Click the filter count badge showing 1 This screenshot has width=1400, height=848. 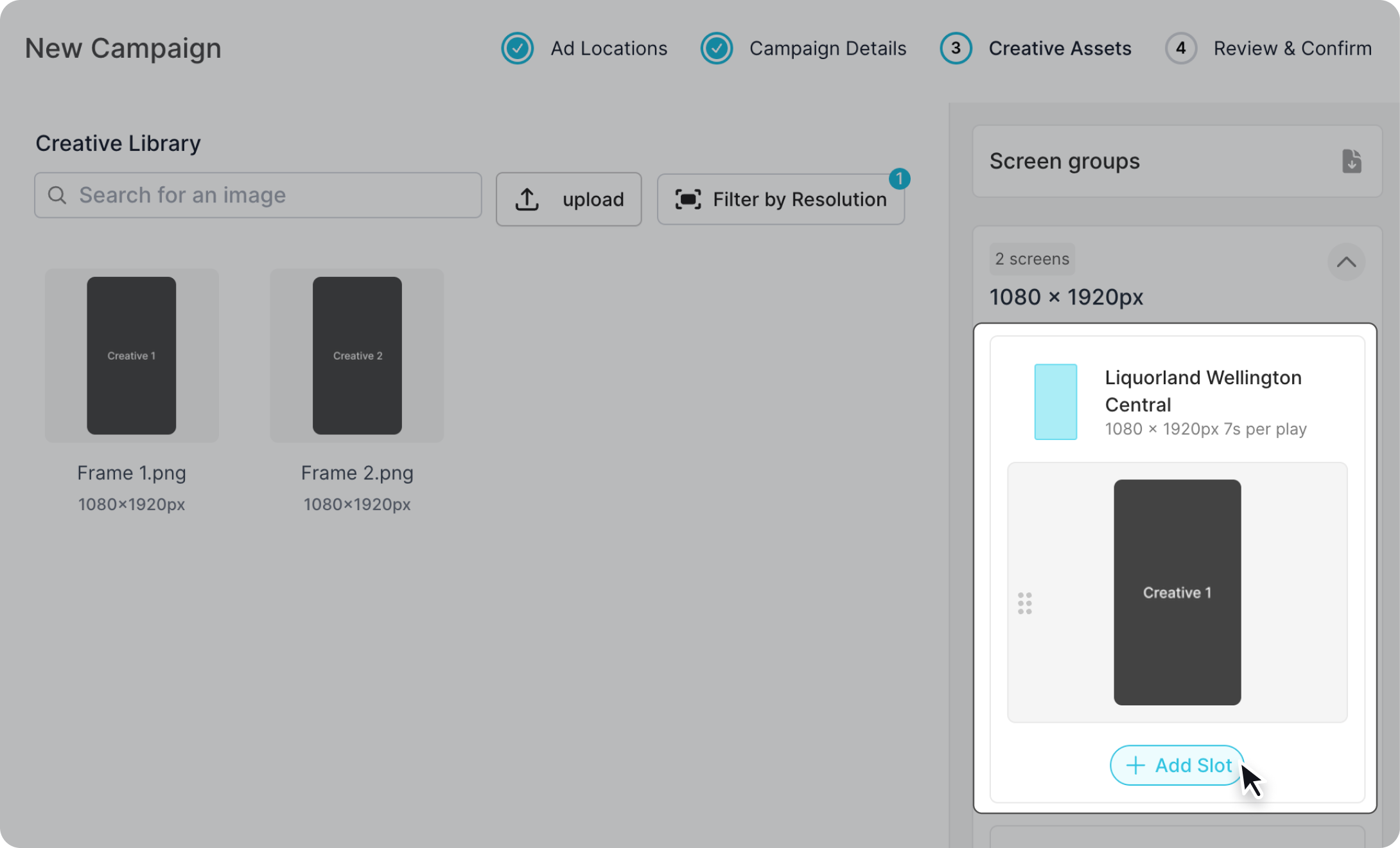coord(899,179)
